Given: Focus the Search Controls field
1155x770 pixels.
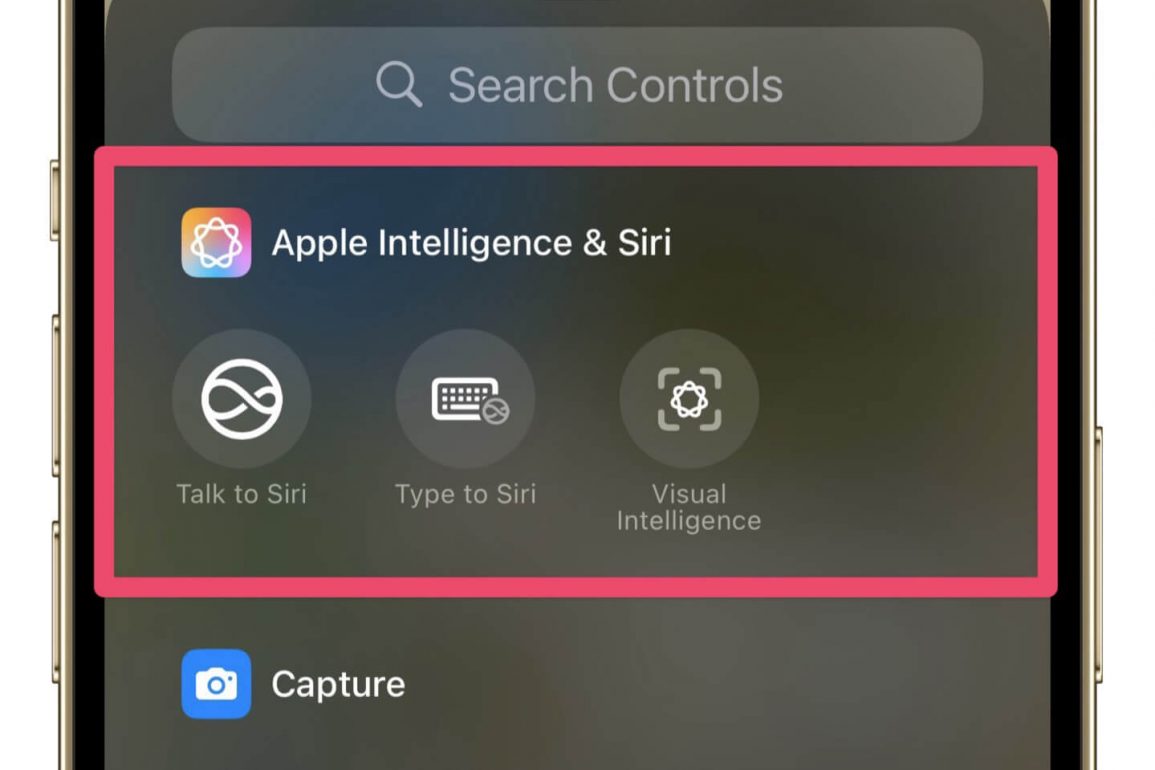Looking at the screenshot, I should pos(577,85).
